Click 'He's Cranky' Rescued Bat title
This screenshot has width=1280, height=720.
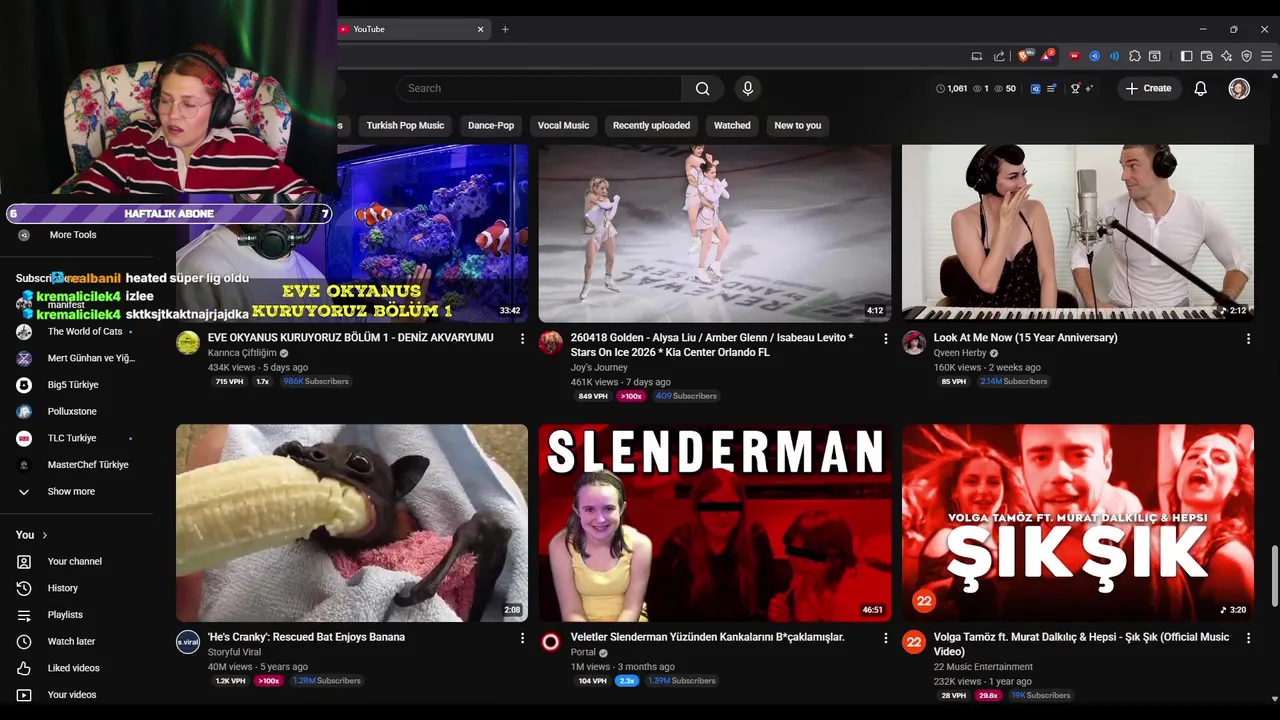coord(306,637)
